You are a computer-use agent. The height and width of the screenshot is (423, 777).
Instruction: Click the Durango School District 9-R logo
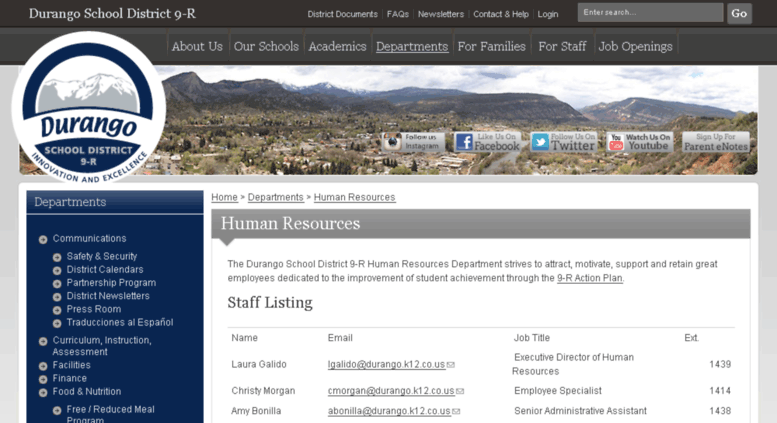pyautogui.click(x=89, y=107)
